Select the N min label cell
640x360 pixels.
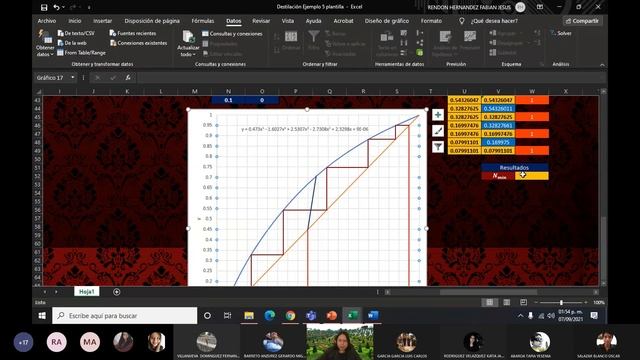498,176
